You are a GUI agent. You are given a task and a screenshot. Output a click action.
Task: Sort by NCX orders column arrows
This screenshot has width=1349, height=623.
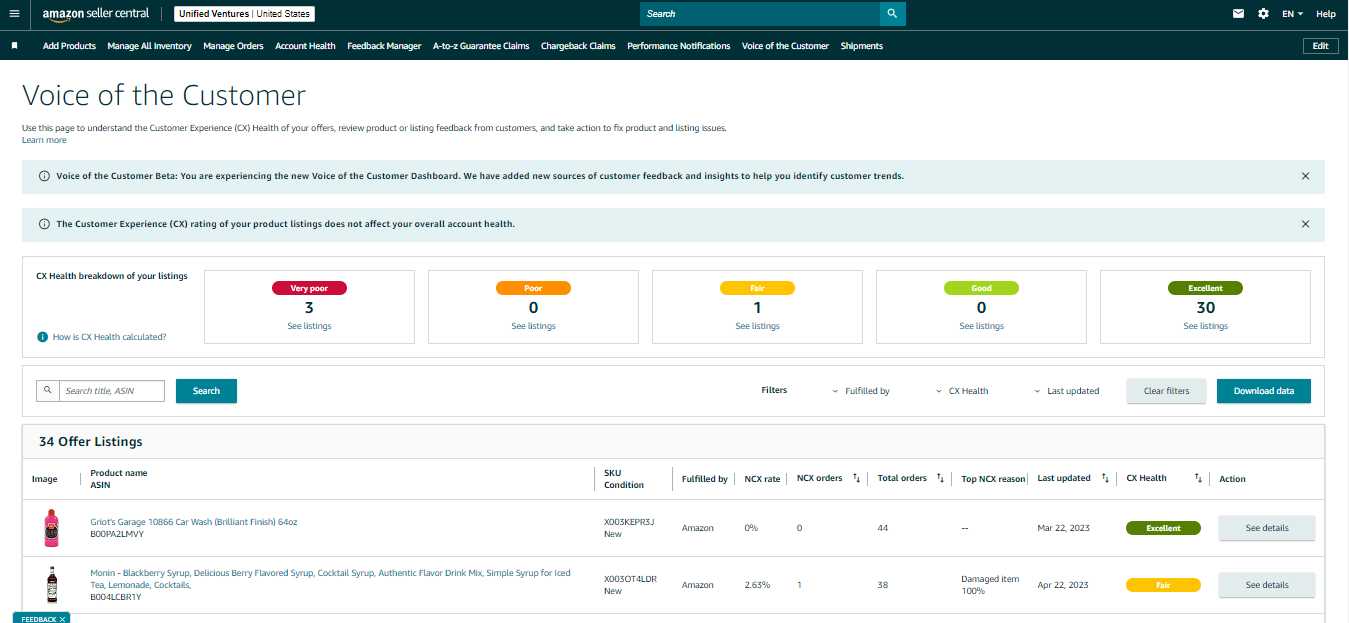[x=856, y=478]
